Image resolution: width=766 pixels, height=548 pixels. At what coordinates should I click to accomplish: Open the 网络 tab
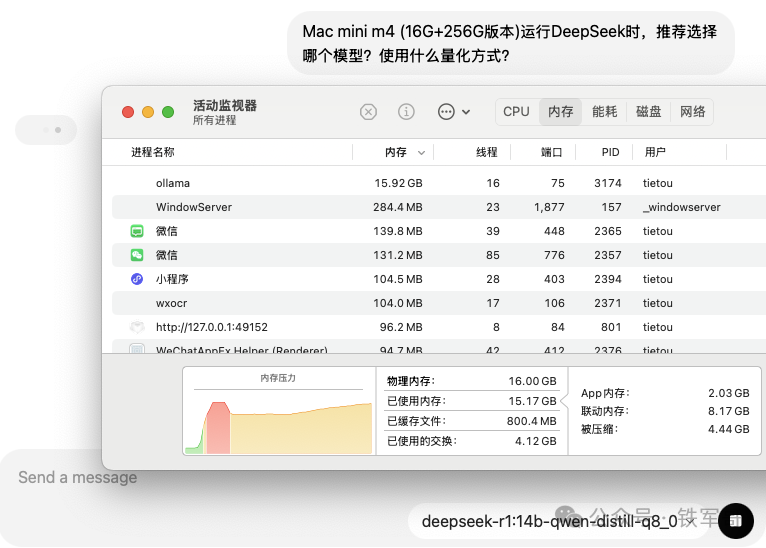pos(692,112)
